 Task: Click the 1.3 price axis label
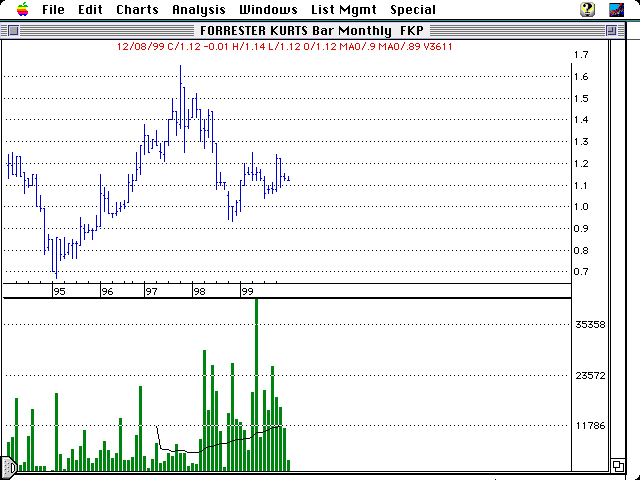point(581,142)
